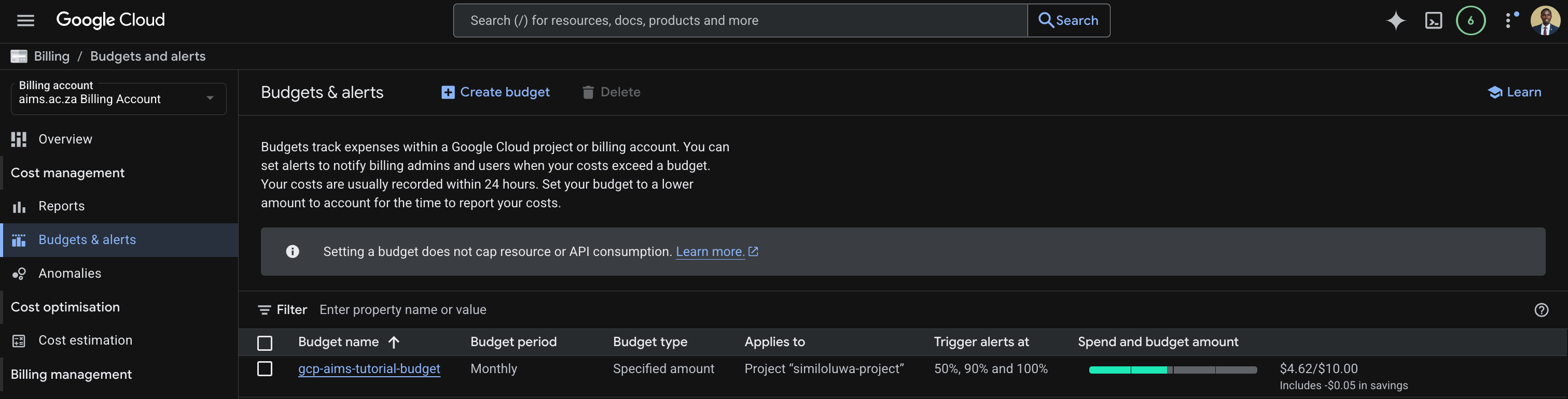Click the Billing management section heading
This screenshot has height=399, width=1568.
coord(71,375)
